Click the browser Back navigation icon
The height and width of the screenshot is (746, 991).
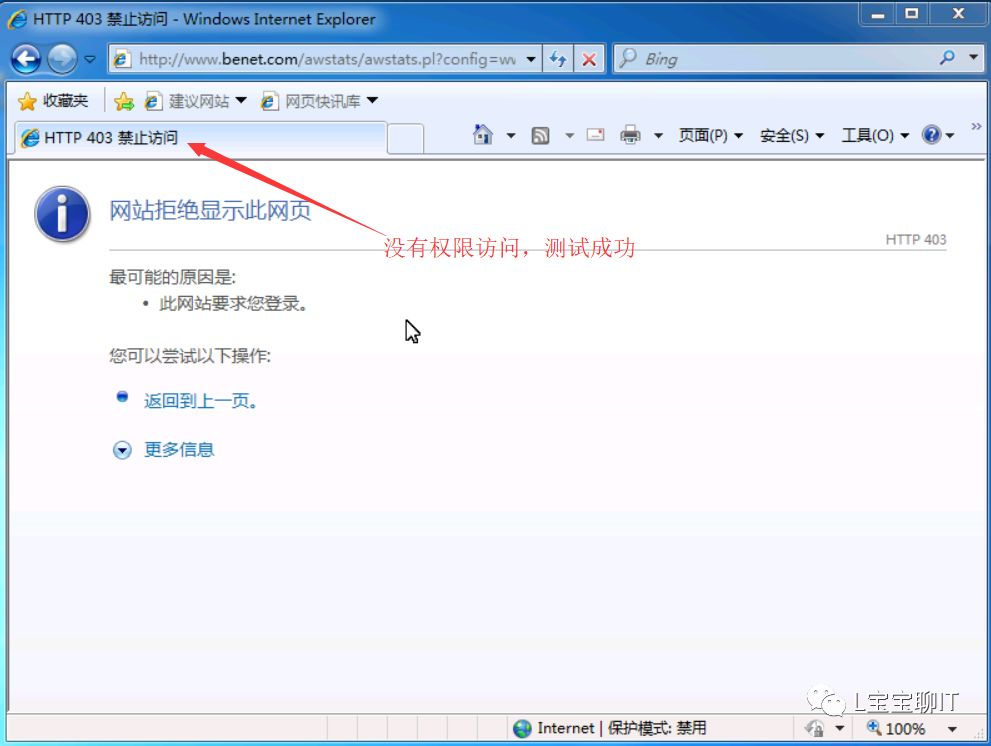pyautogui.click(x=25, y=59)
